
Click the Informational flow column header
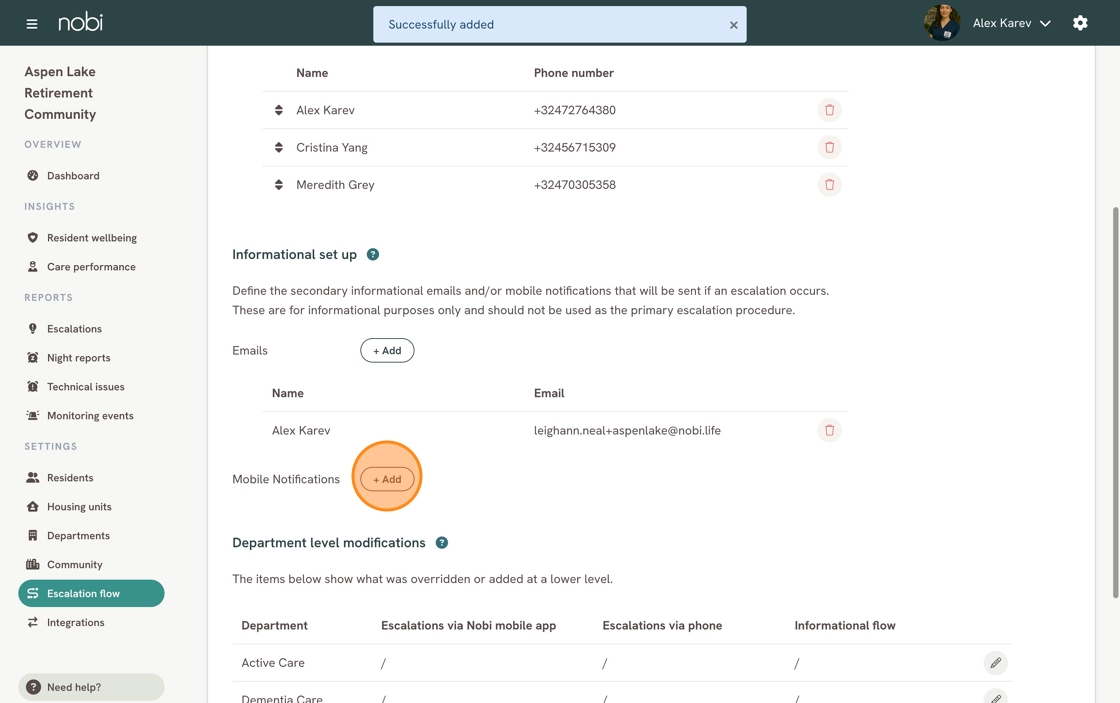point(845,626)
